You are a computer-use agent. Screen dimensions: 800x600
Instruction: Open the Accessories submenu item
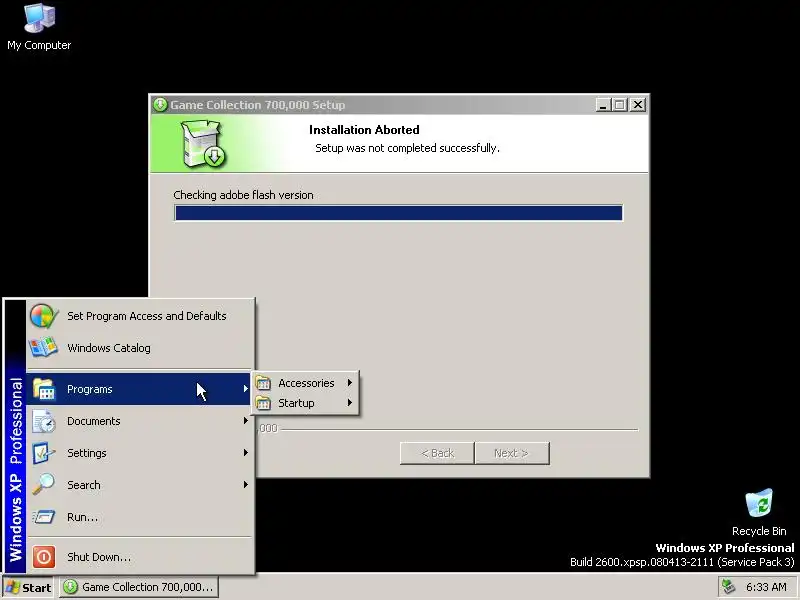[305, 383]
